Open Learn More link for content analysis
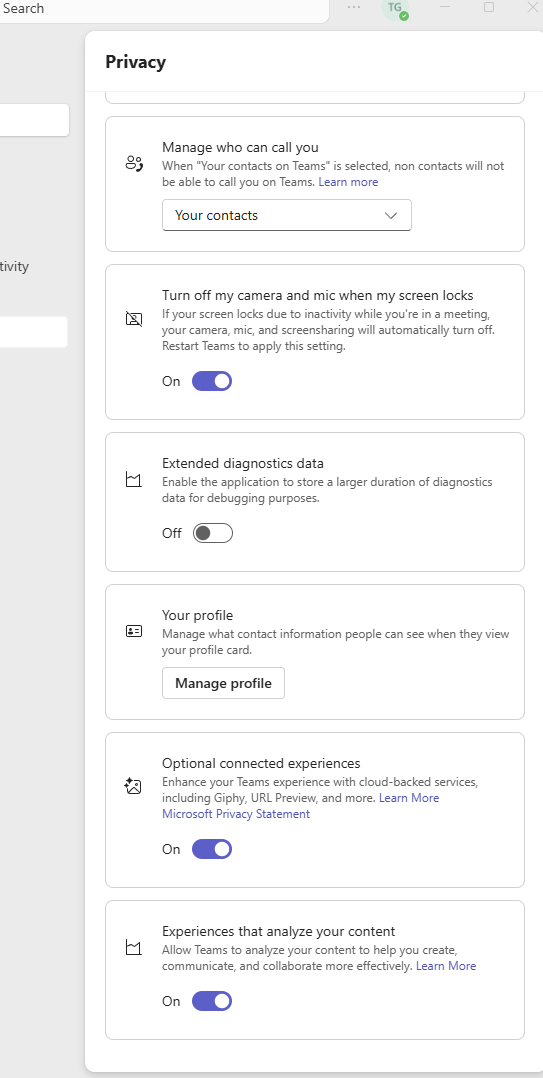This screenshot has height=1078, width=543. pyautogui.click(x=446, y=966)
